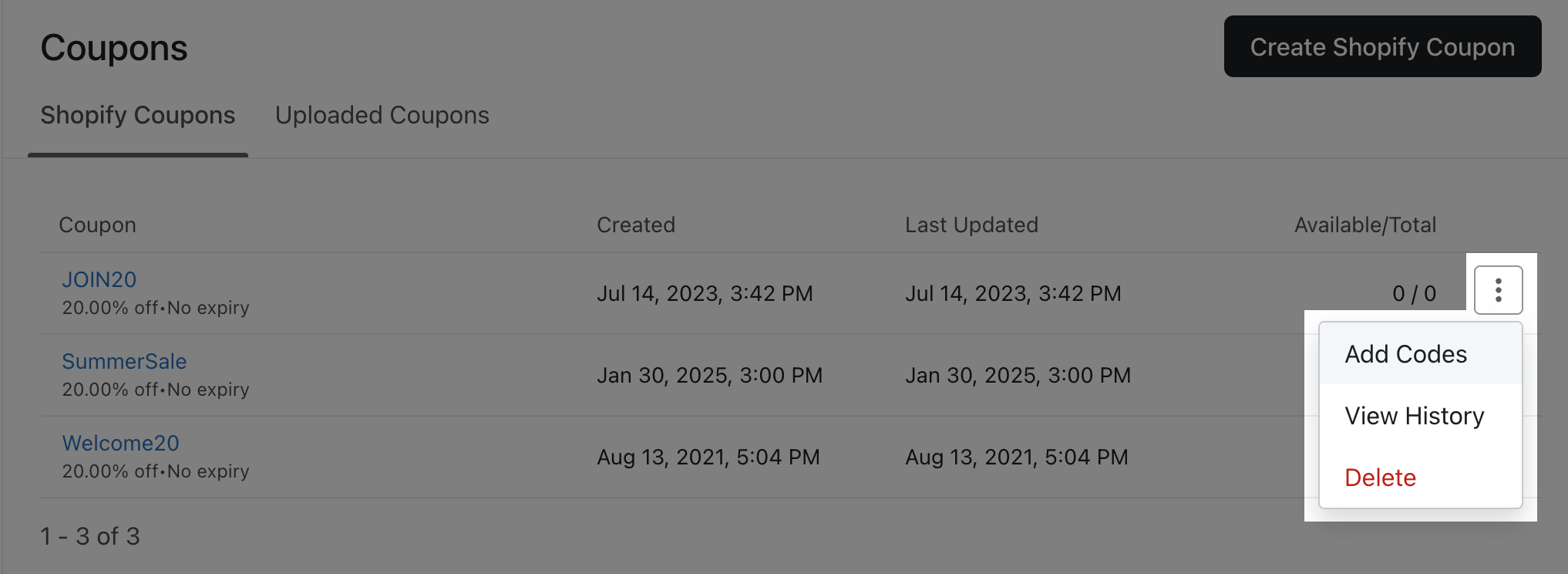Click the Available/Total column header
The width and height of the screenshot is (1568, 574).
tap(1365, 225)
